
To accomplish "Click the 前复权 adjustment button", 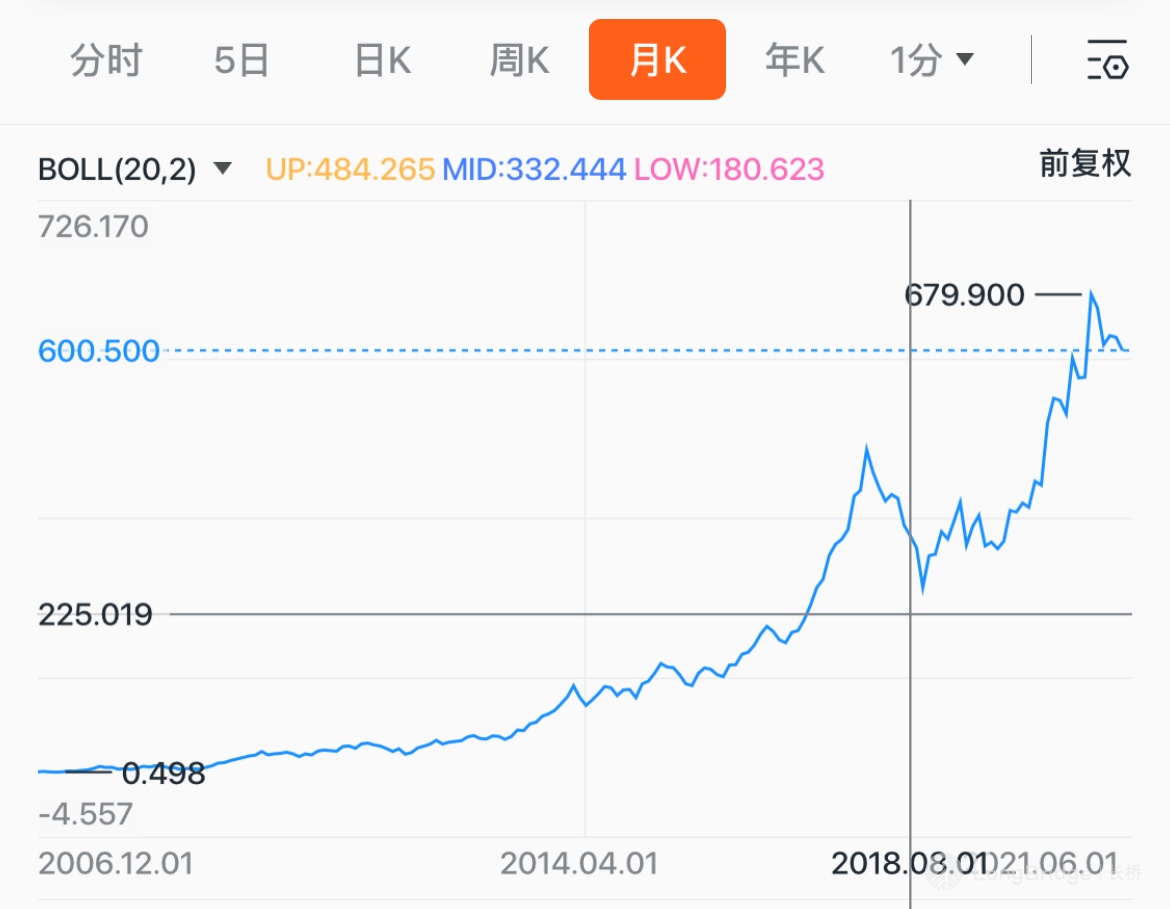I will (x=1085, y=164).
